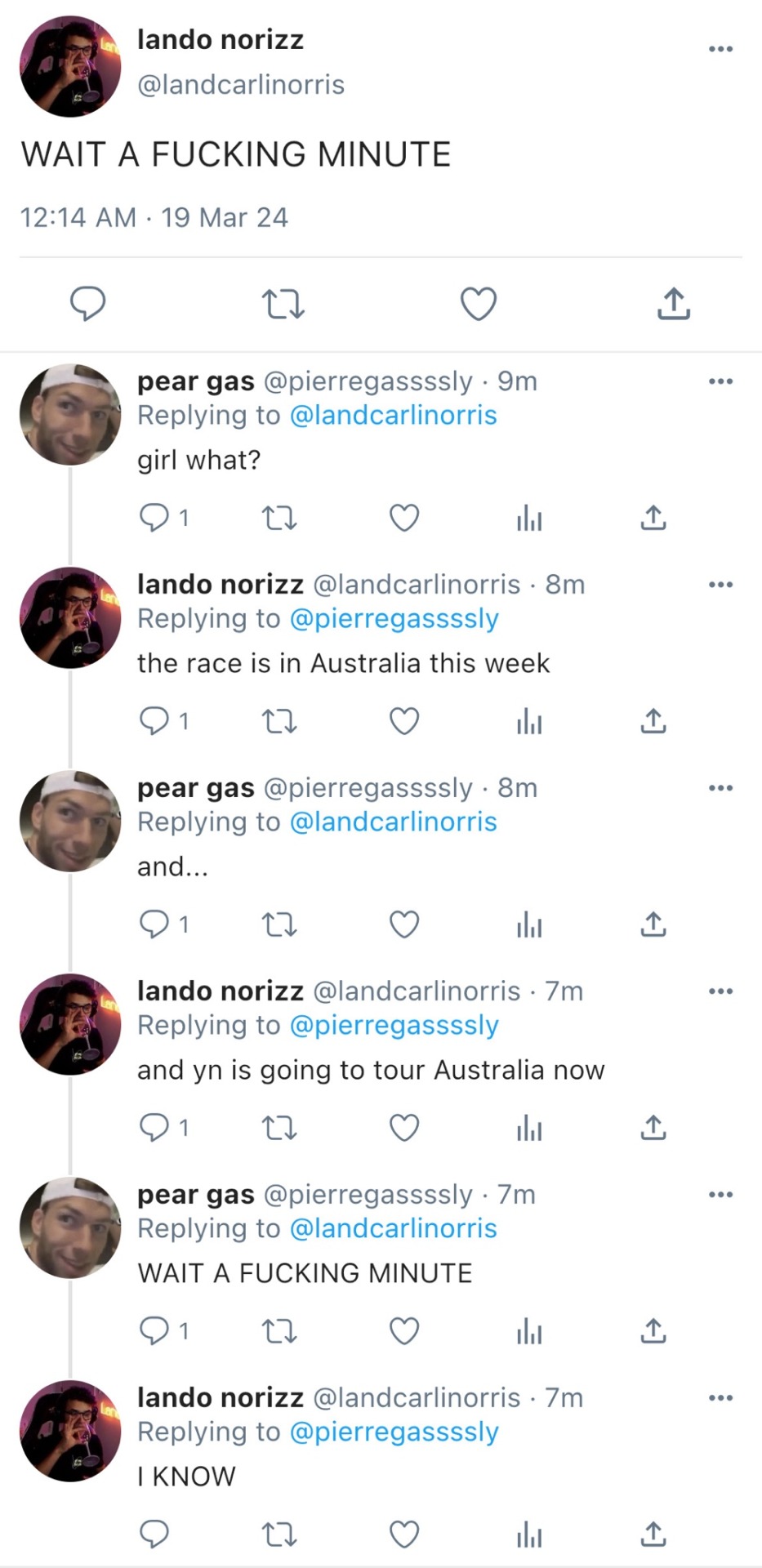Share "the race is in Australia this week" reply
This screenshot has width=762, height=1568.
pyautogui.click(x=653, y=721)
